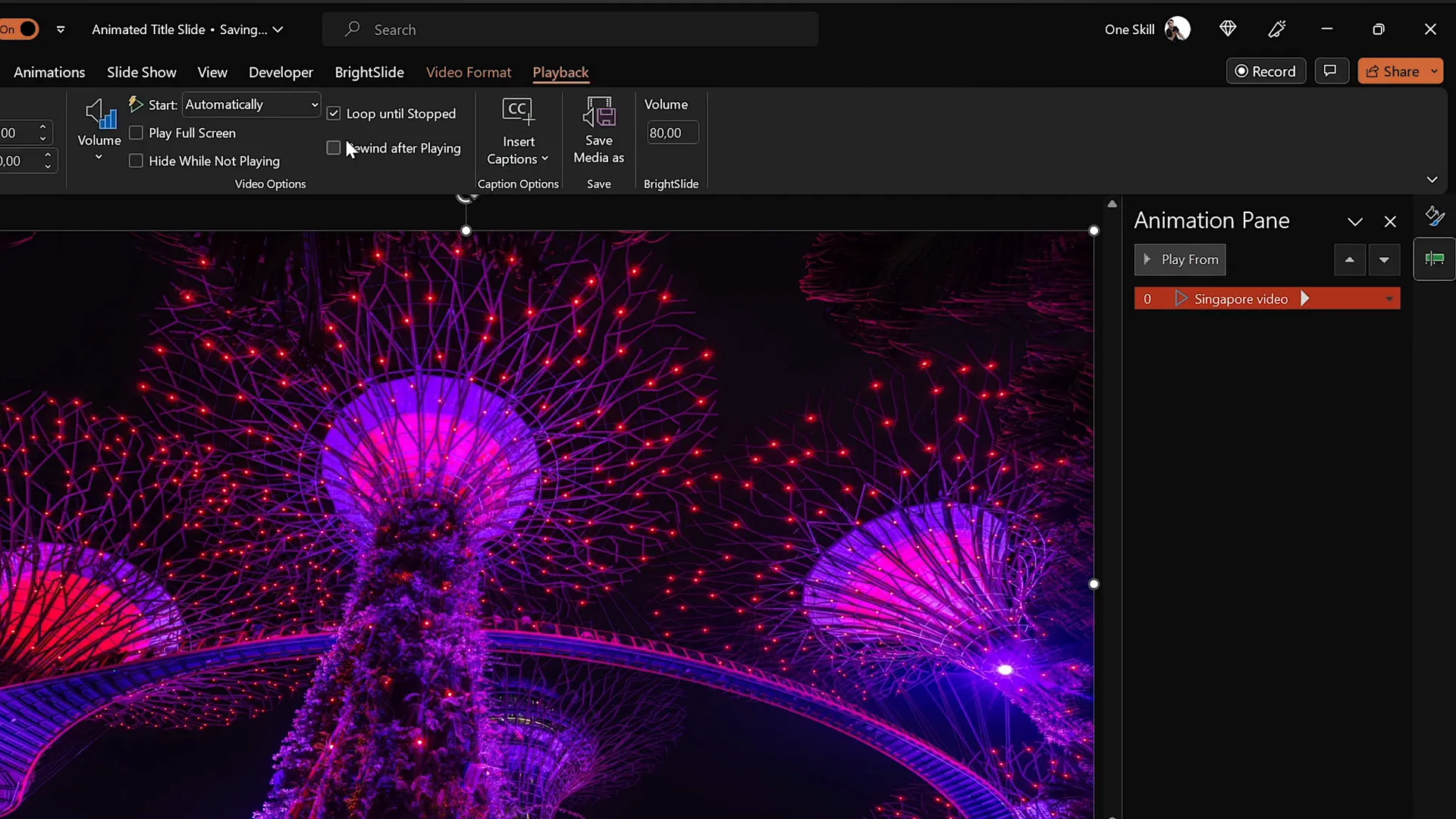The image size is (1456, 819).
Task: Enable Play Full Screen
Action: (137, 133)
